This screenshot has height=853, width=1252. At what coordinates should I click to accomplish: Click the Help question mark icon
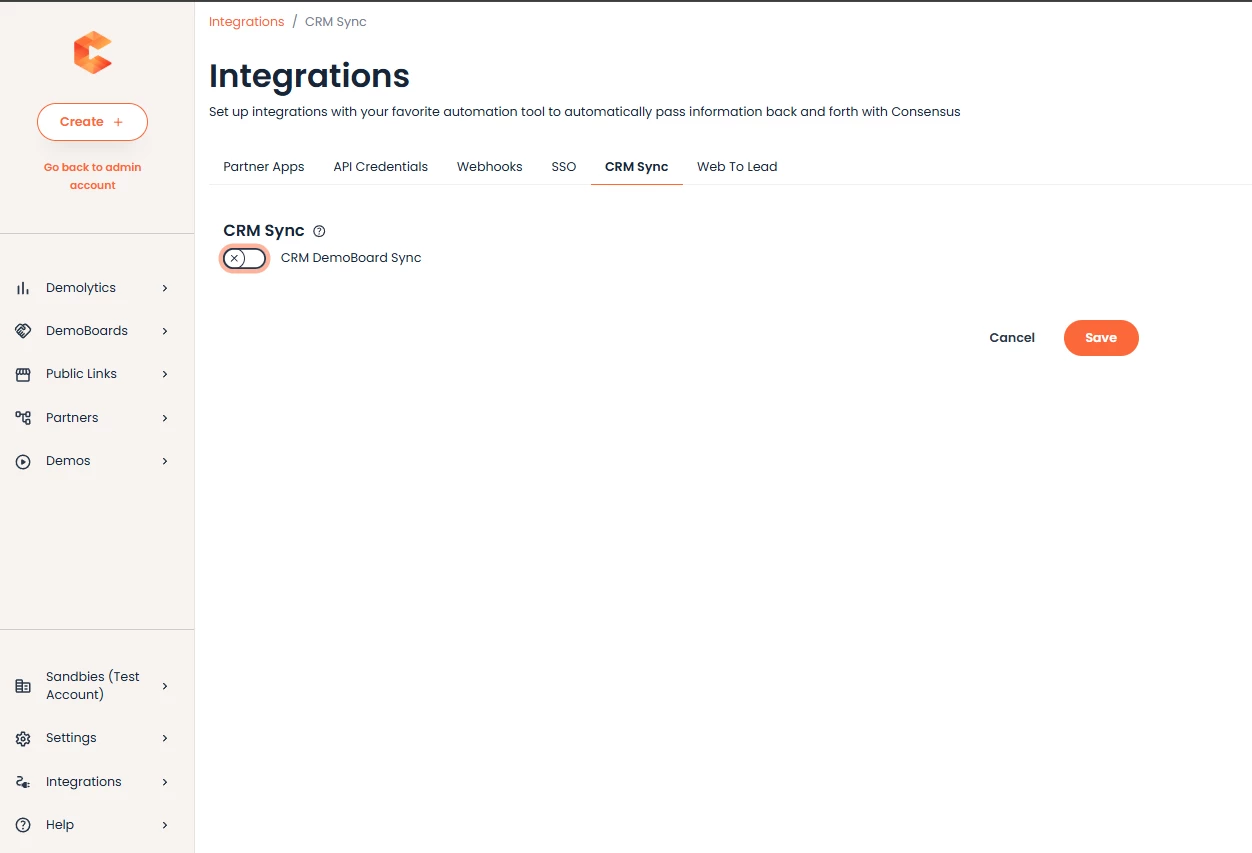coord(23,825)
